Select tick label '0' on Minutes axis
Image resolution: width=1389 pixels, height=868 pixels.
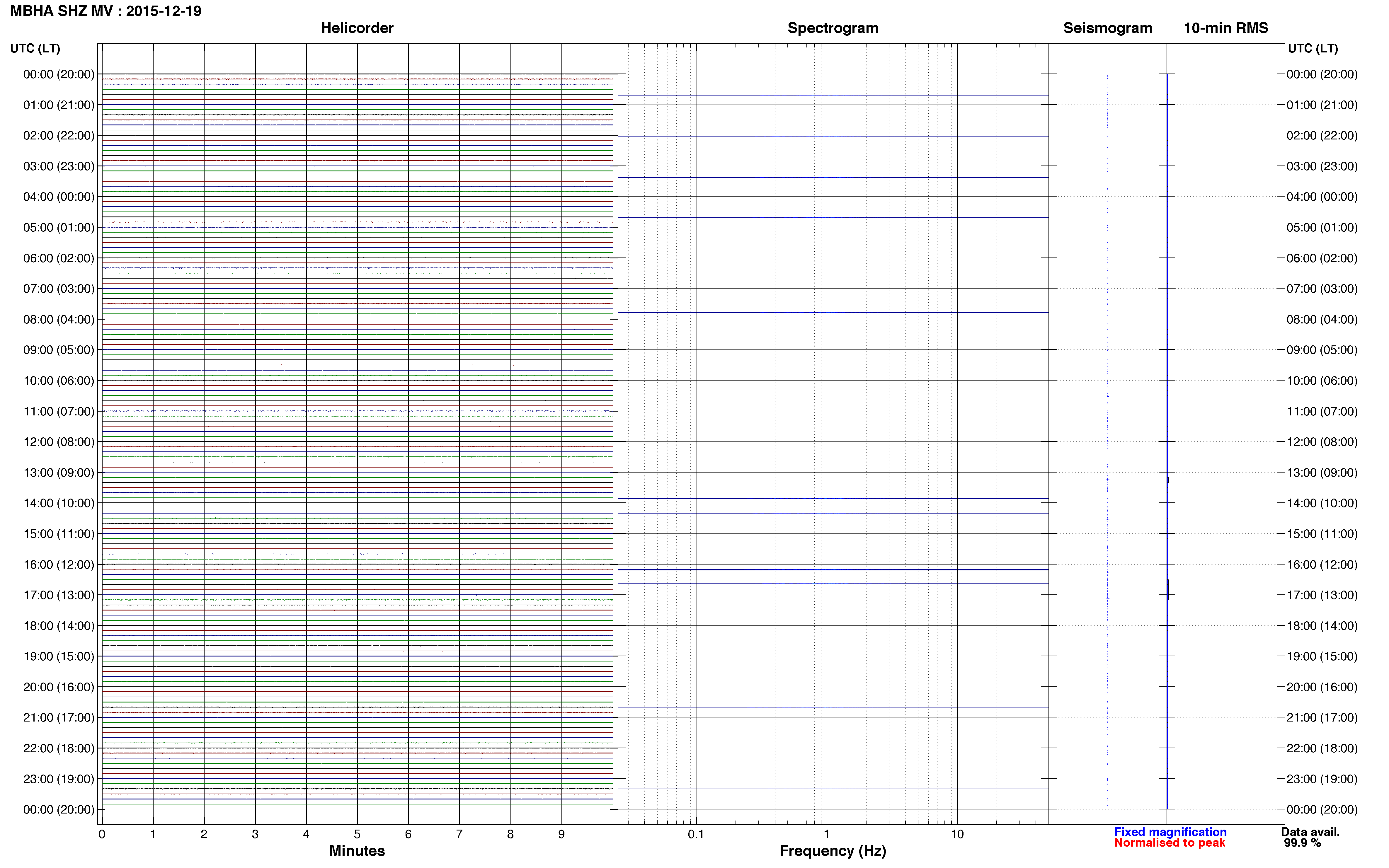point(102,834)
